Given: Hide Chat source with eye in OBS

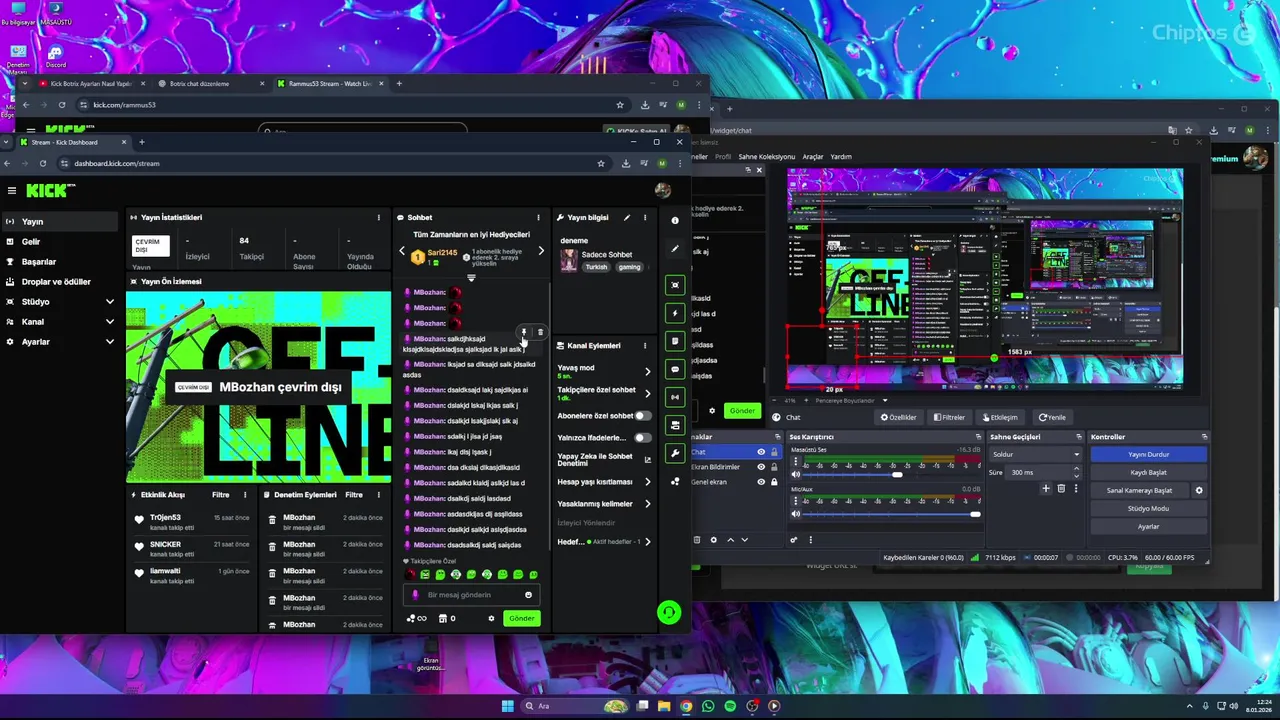Looking at the screenshot, I should 761,452.
